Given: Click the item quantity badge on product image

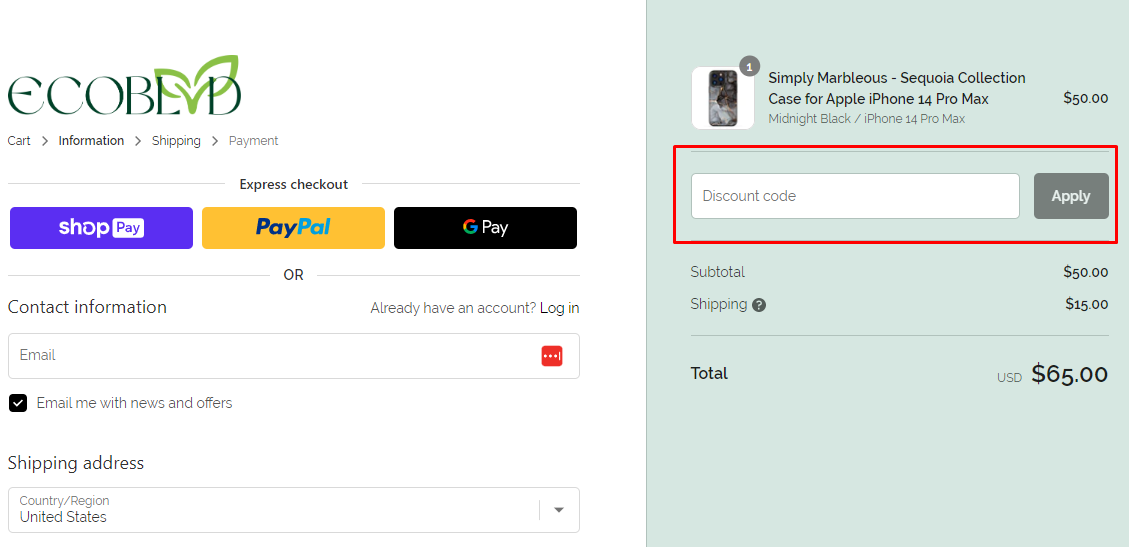Looking at the screenshot, I should pyautogui.click(x=750, y=66).
